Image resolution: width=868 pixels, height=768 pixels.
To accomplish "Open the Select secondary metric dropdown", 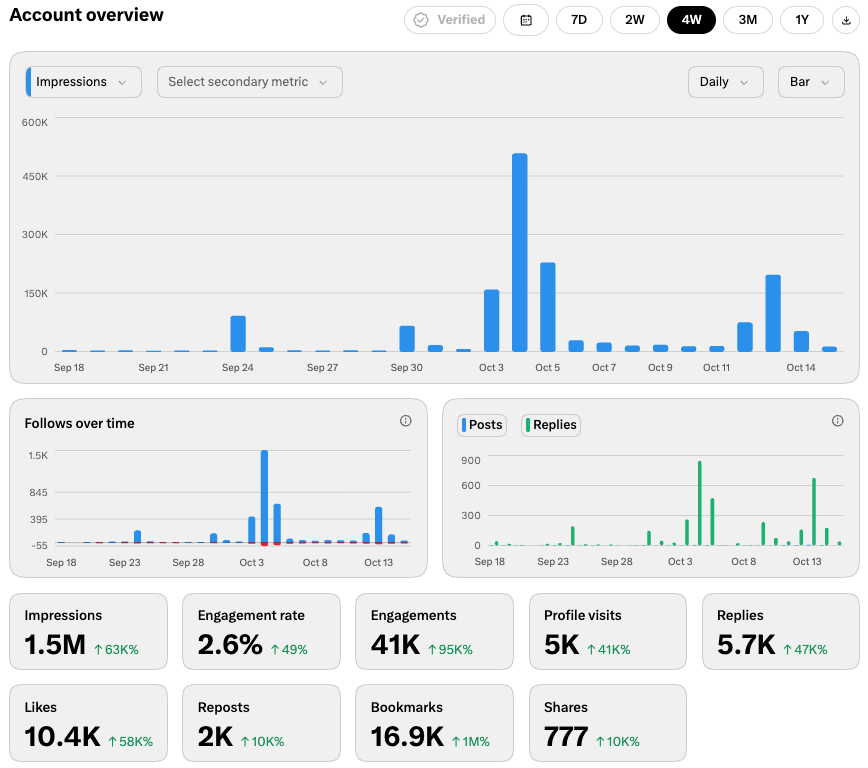I will click(250, 82).
